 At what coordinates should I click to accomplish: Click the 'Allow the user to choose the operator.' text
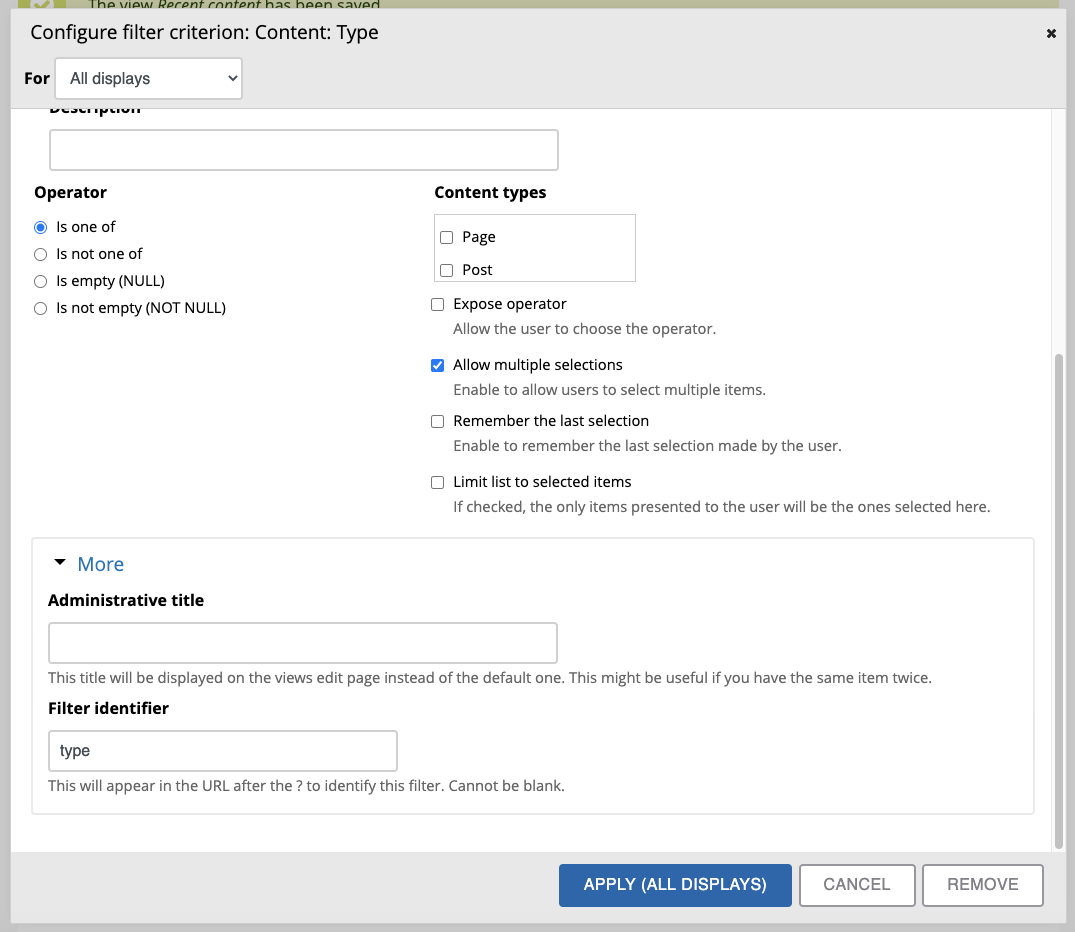tap(584, 329)
